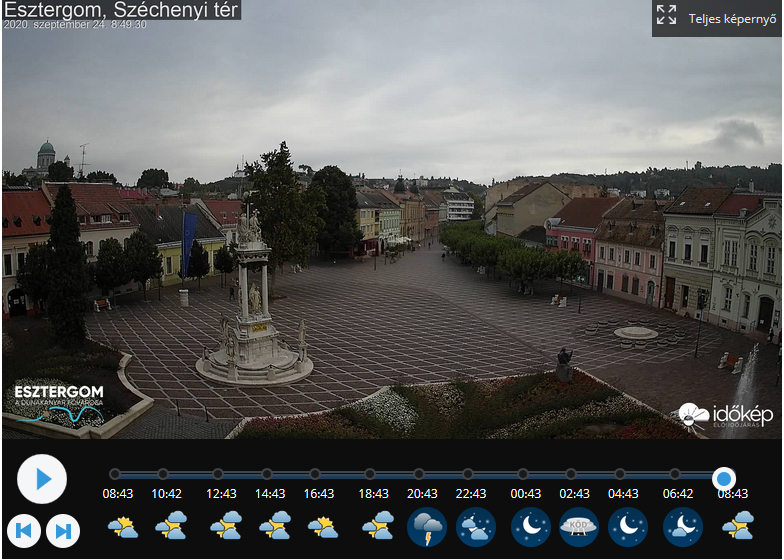Select the 14:43 timeline marker
Screen dimensions: 784x560
click(267, 474)
